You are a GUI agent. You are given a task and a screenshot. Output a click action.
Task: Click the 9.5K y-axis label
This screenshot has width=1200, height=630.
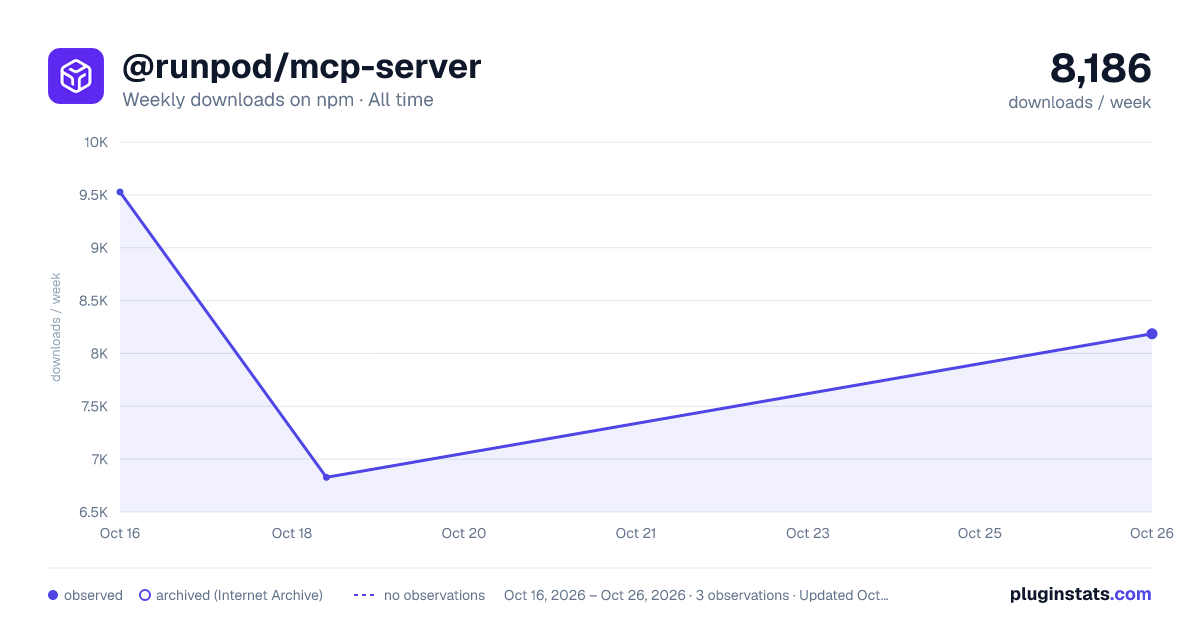[x=94, y=195]
